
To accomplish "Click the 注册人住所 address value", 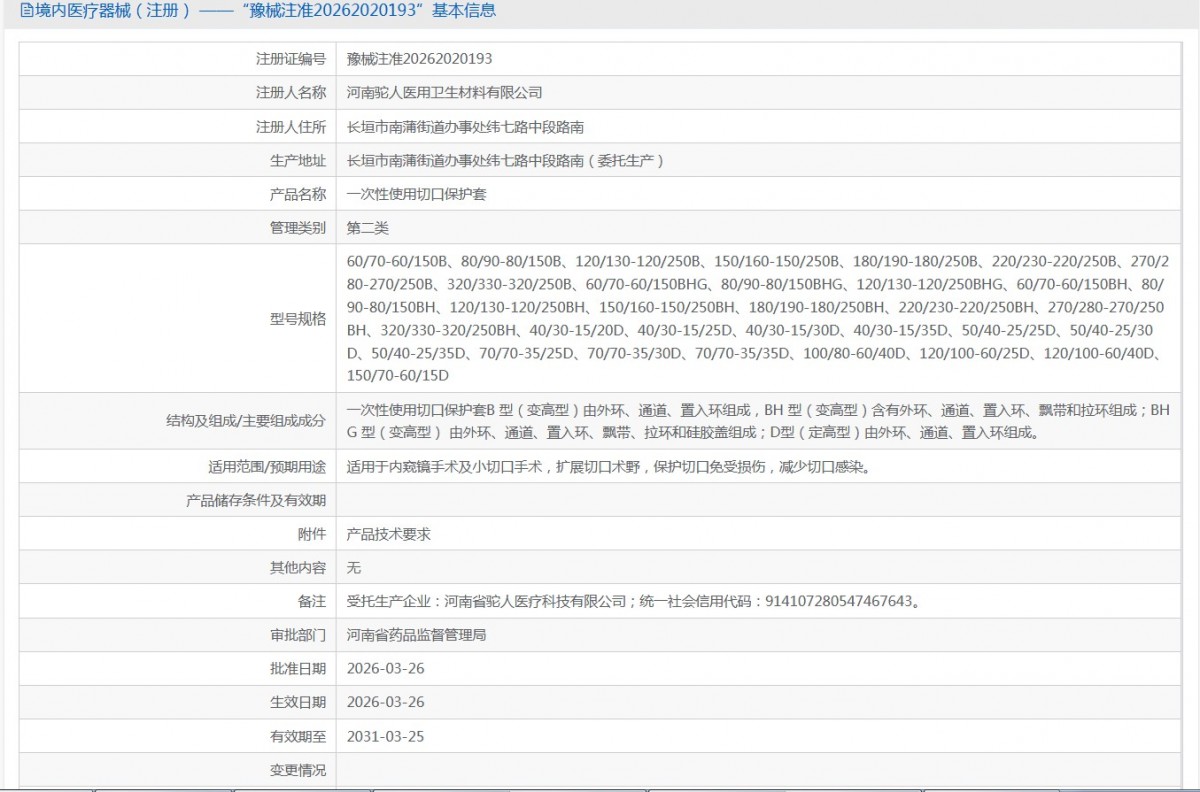I will [x=465, y=127].
